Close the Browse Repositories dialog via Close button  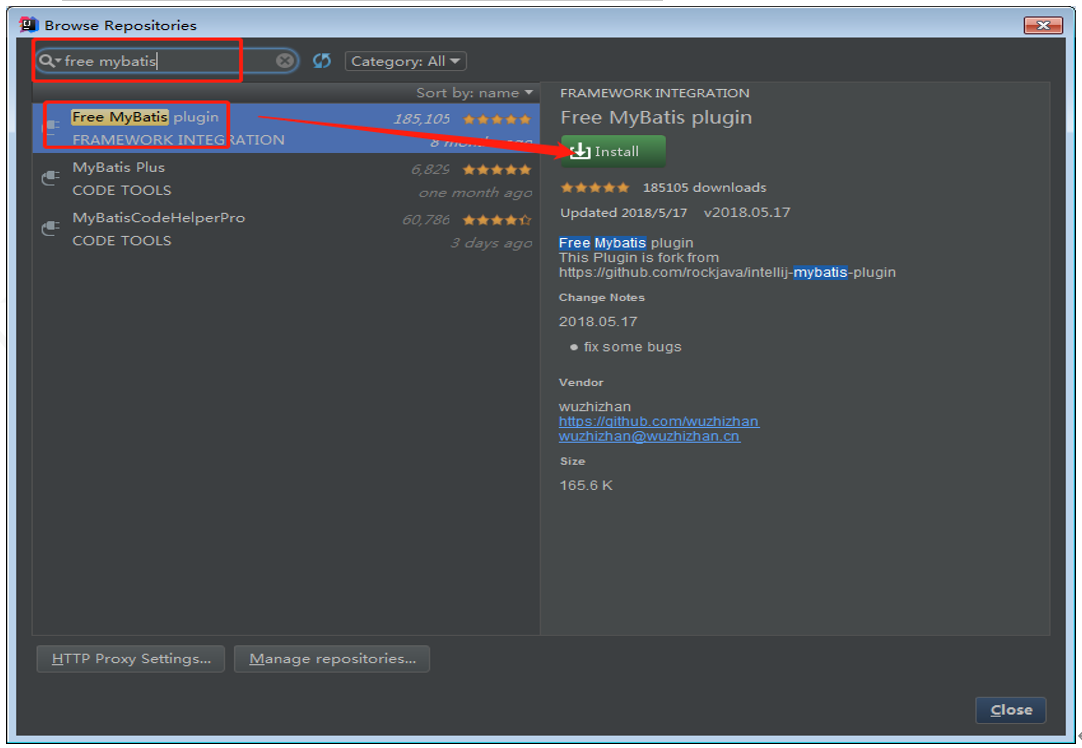tap(1011, 710)
